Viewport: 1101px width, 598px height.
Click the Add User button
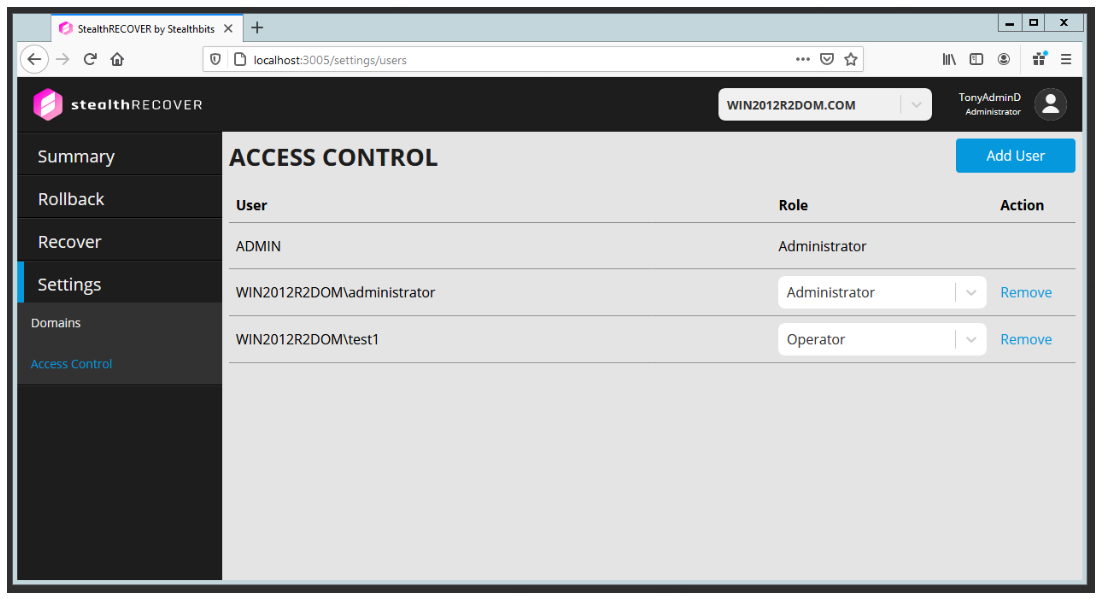[x=1015, y=156]
